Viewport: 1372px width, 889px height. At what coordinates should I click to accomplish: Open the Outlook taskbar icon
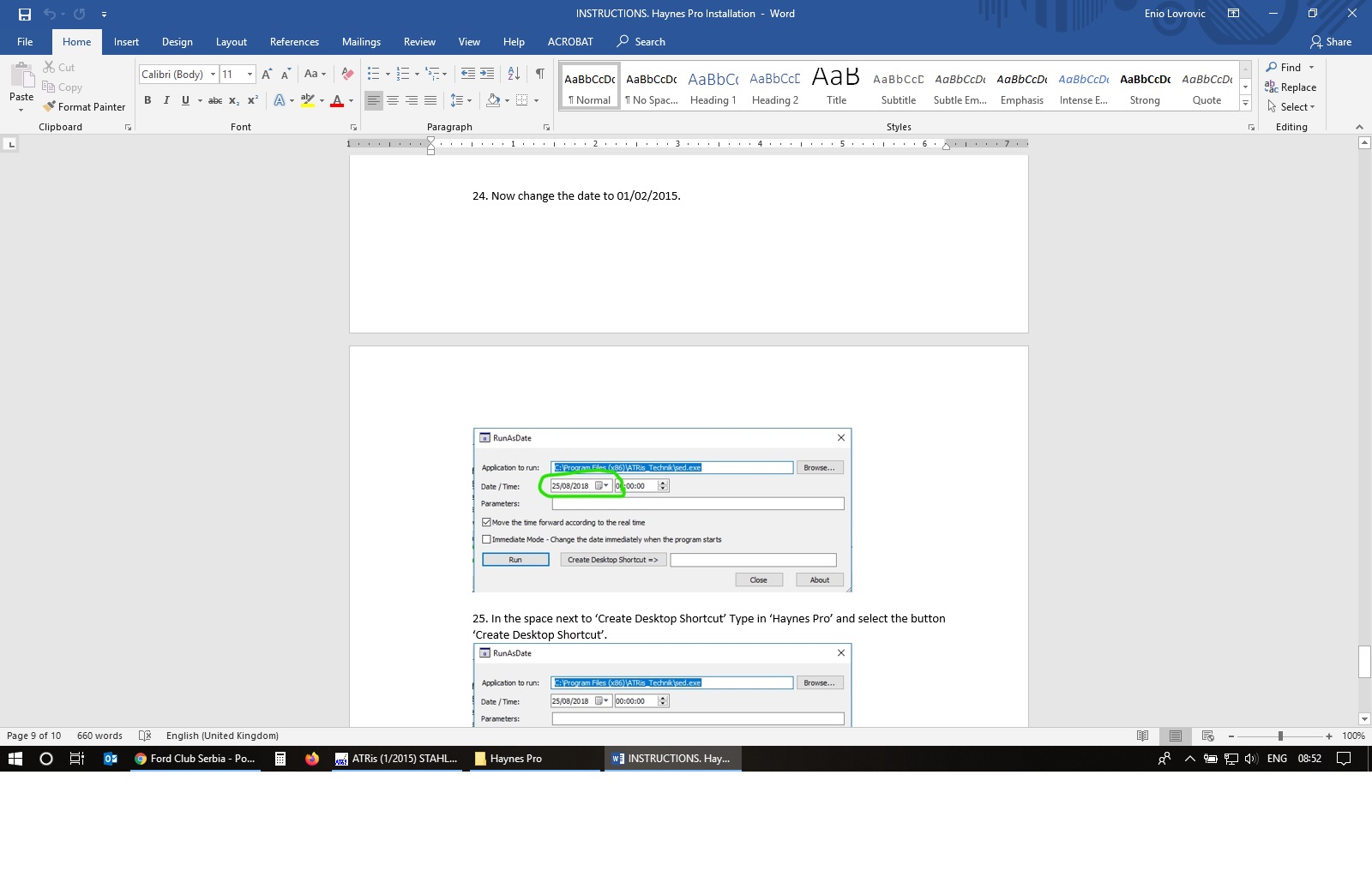pos(111,759)
